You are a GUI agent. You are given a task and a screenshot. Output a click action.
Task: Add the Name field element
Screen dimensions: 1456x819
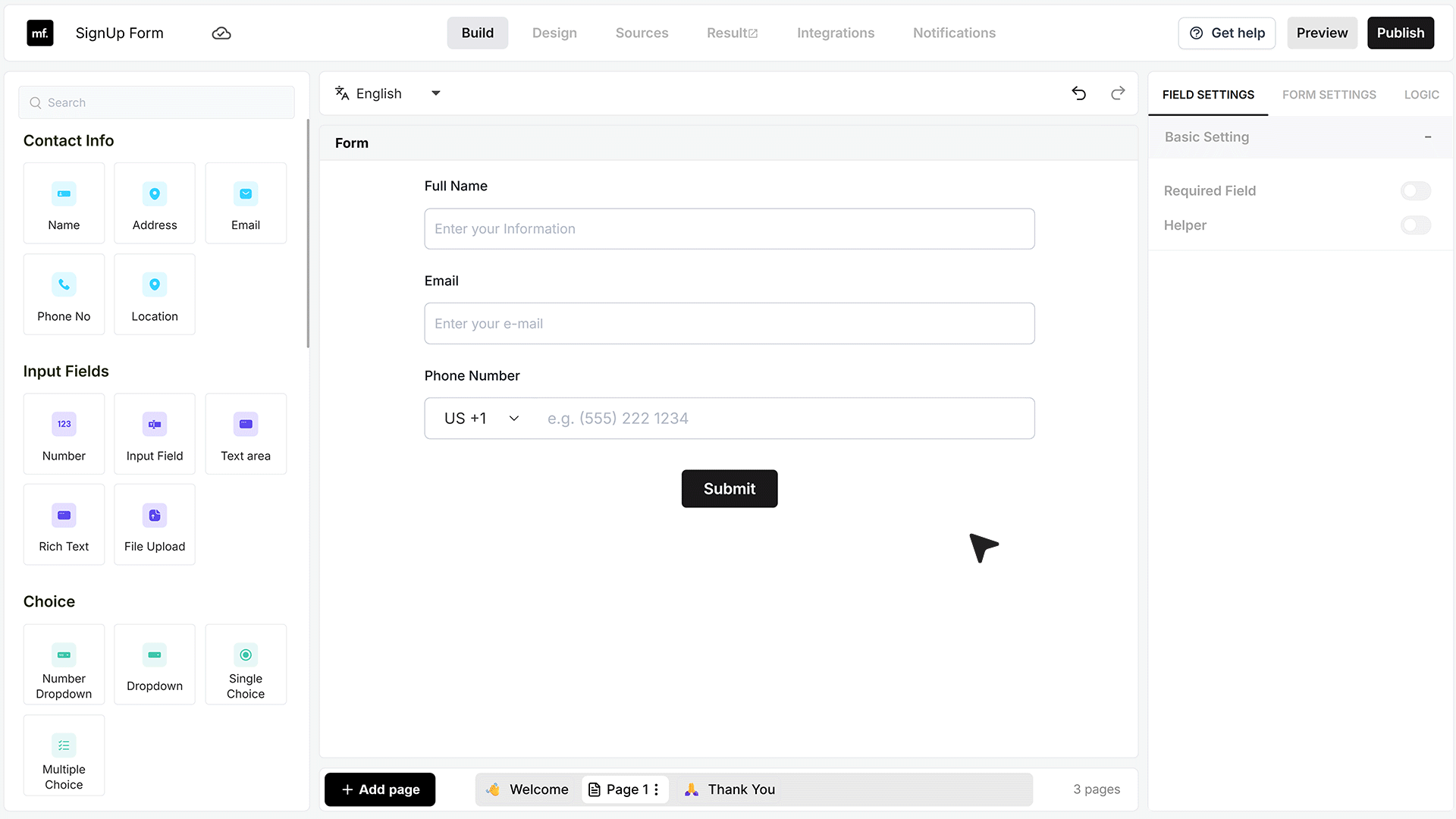click(x=64, y=203)
